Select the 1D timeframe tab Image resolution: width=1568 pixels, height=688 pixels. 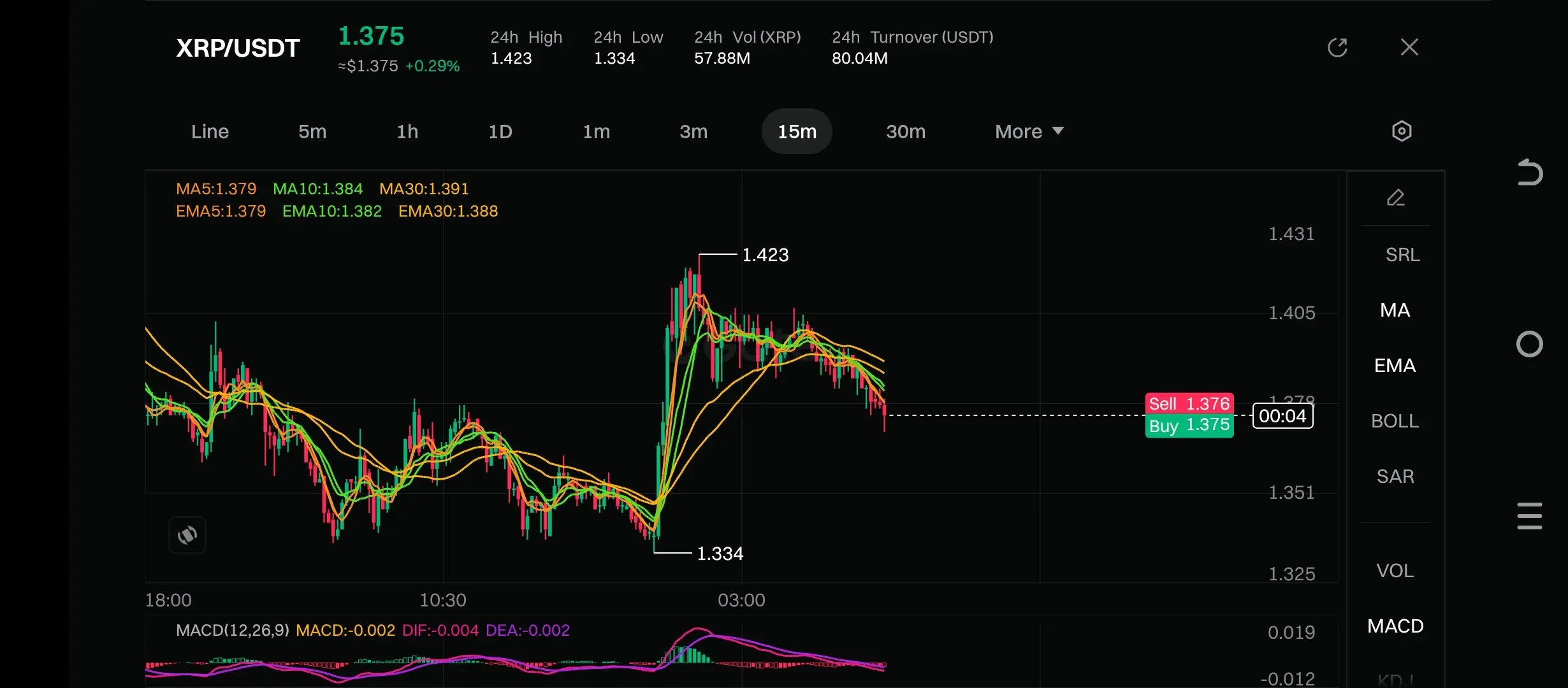tap(500, 131)
